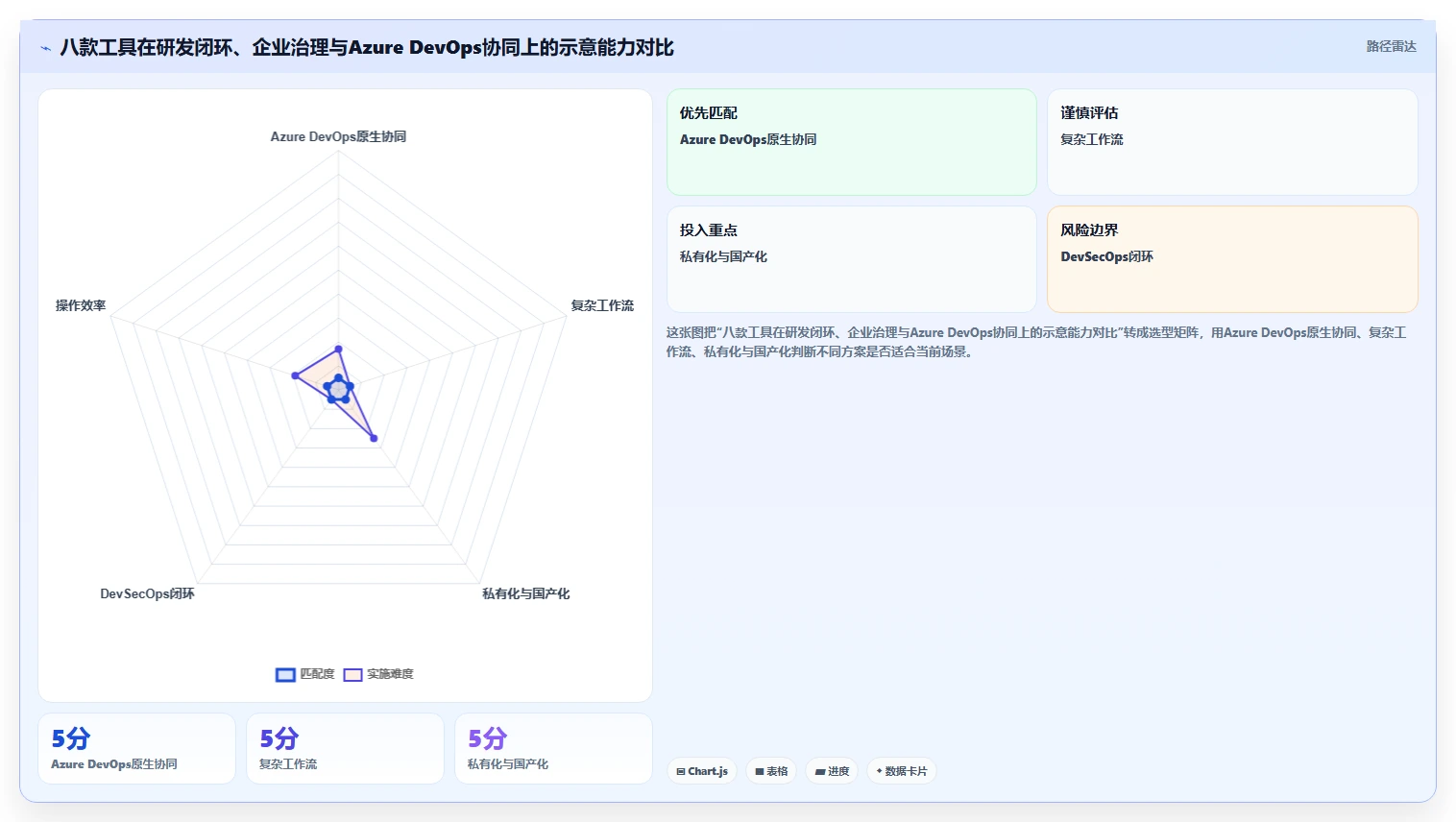Open the 风险边界 card heading
The image size is (1456, 822).
pos(1089,230)
